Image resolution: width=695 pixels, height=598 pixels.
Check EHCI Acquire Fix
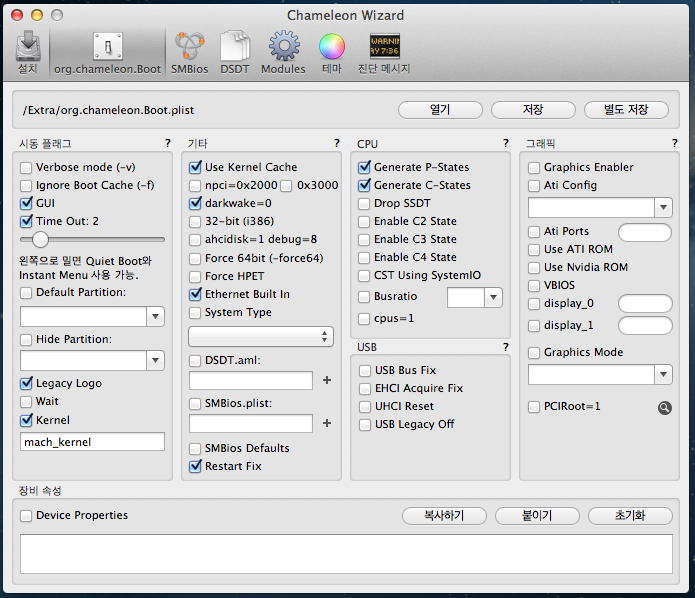tap(365, 389)
